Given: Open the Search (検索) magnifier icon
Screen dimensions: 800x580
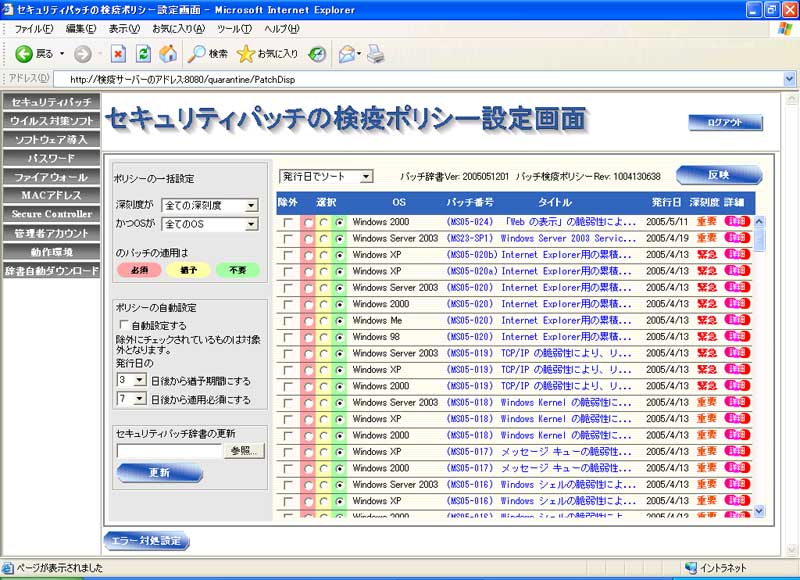Looking at the screenshot, I should (x=196, y=54).
